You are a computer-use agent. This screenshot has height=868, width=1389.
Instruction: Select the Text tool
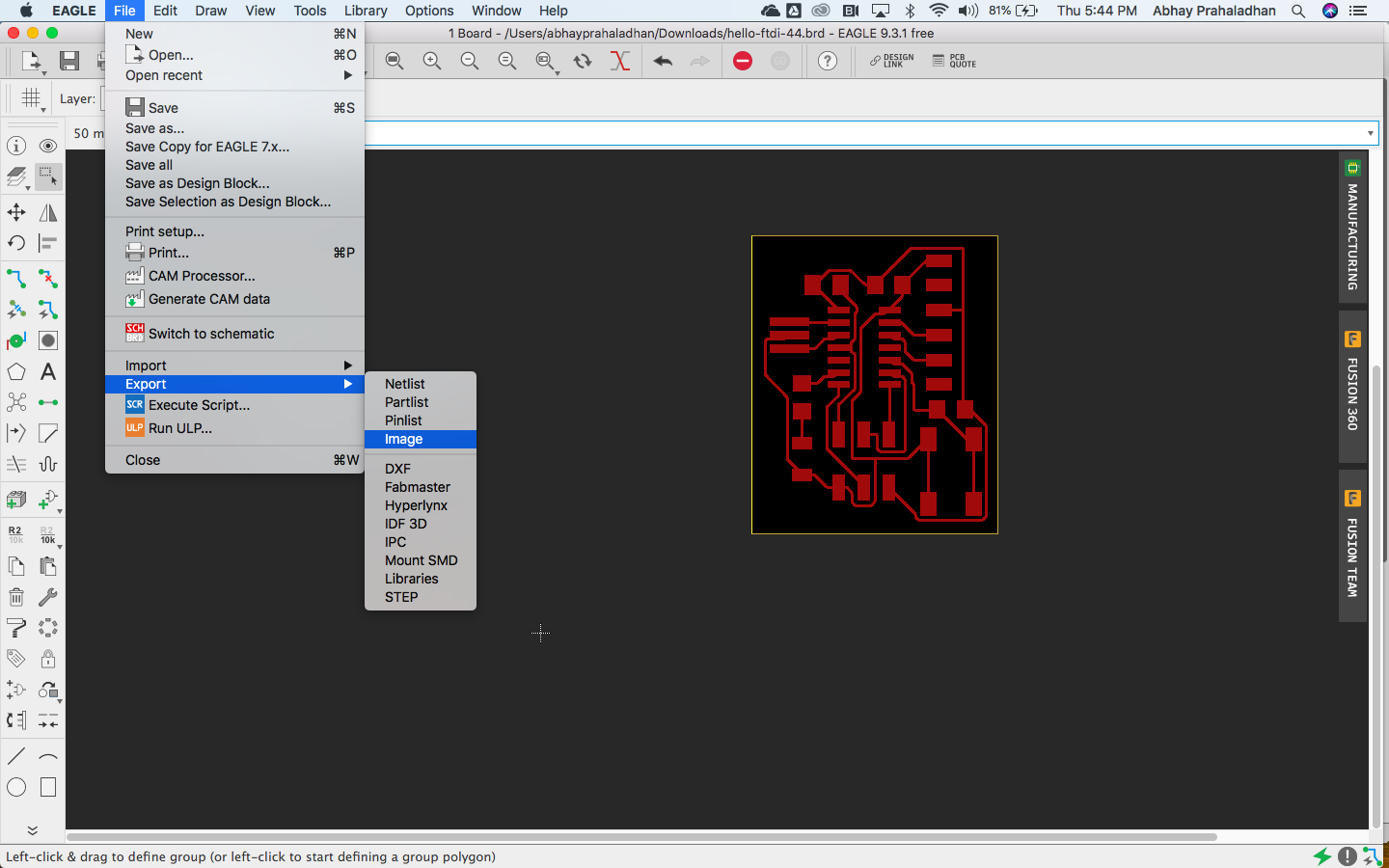[48, 371]
